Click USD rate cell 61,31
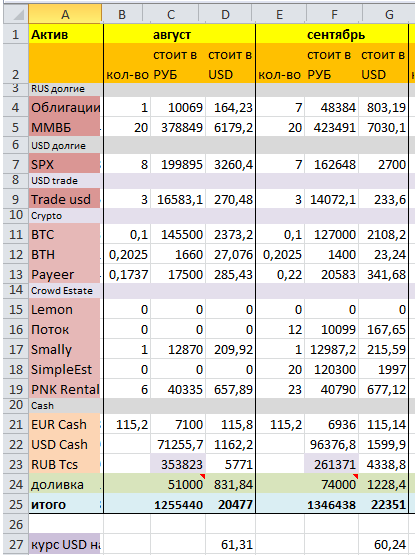415x555 pixels. tap(230, 544)
